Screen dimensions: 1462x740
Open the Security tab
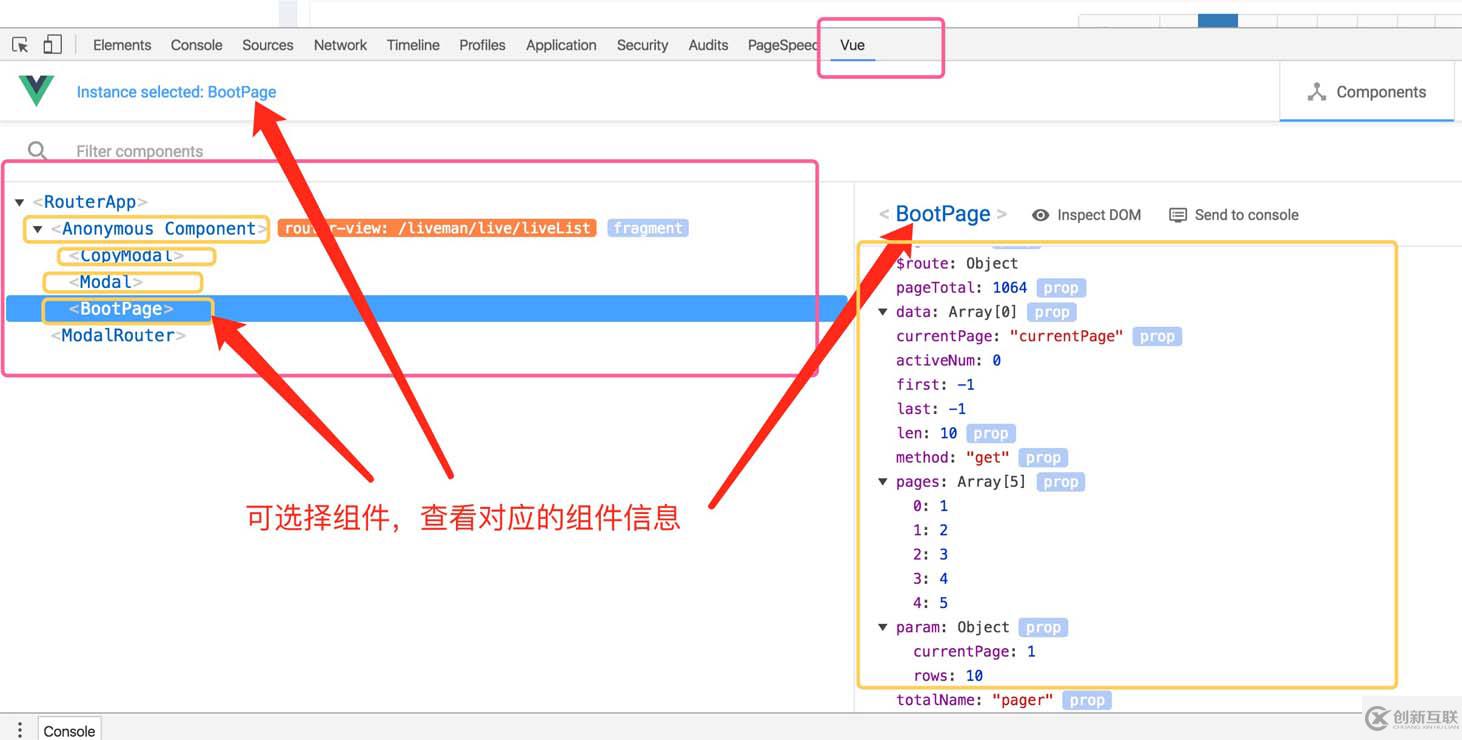tap(642, 45)
